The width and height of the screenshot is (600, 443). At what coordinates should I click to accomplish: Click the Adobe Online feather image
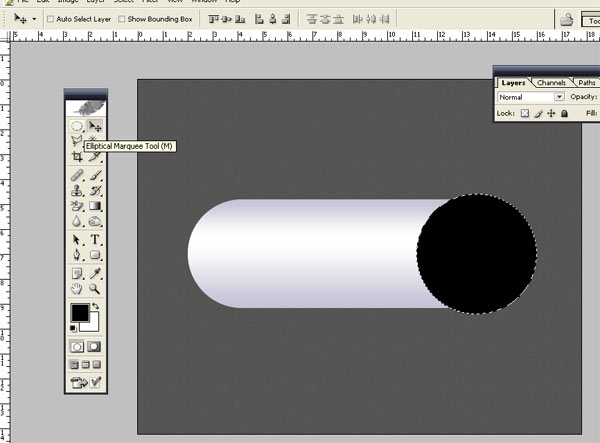pos(86,108)
